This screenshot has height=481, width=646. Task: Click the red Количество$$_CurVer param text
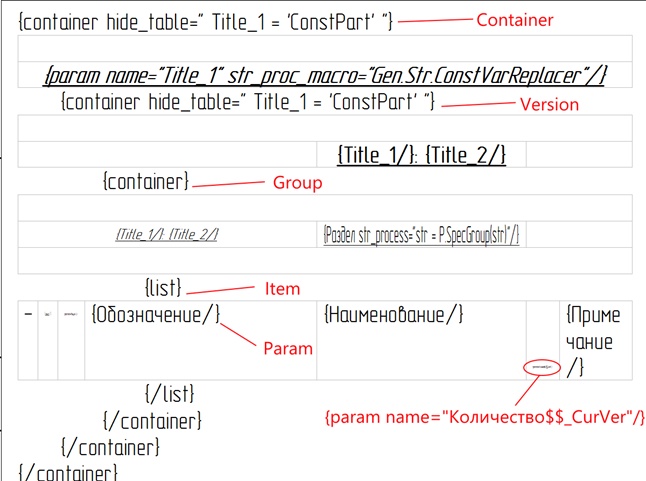(x=485, y=416)
